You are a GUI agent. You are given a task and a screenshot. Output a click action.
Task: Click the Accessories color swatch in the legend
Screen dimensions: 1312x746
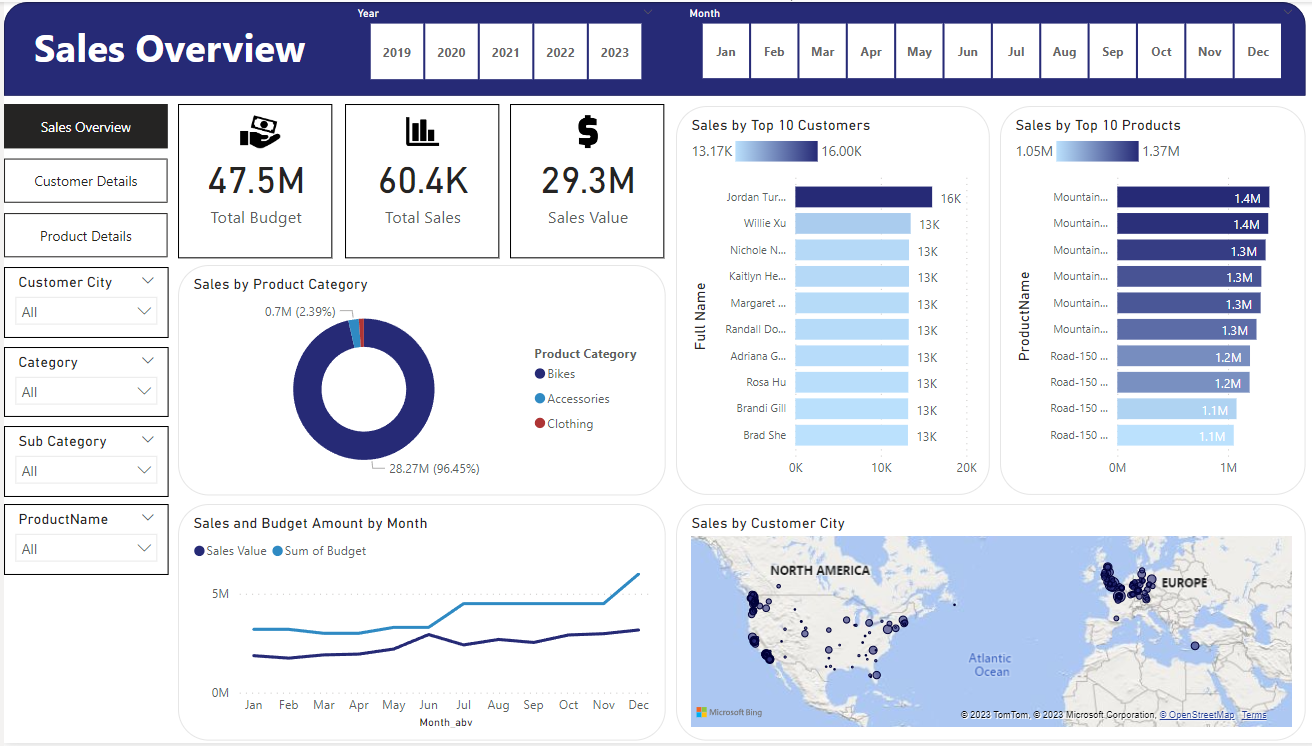click(541, 398)
